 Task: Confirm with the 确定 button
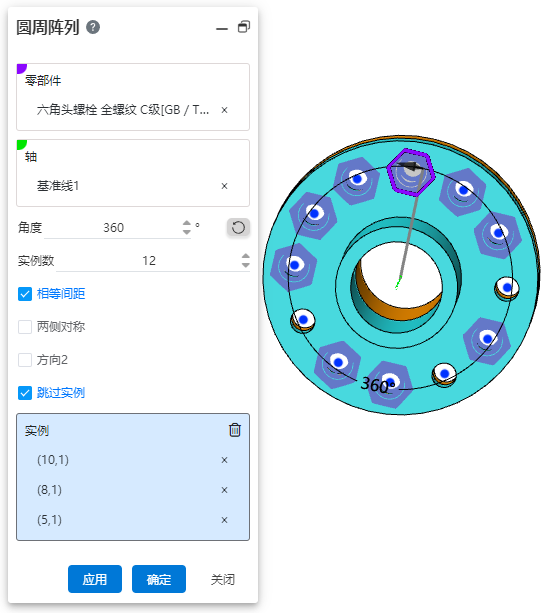(x=159, y=579)
